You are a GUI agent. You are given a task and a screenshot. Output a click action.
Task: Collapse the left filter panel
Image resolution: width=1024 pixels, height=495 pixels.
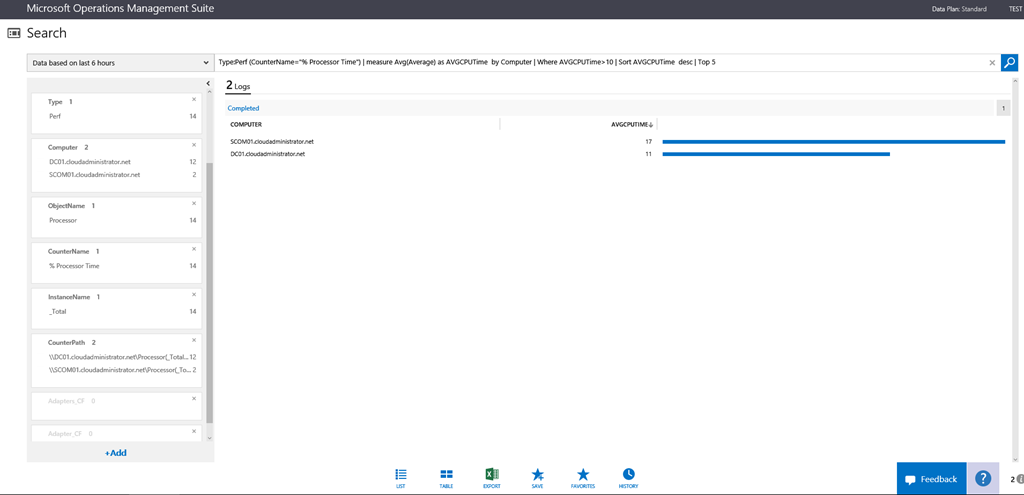(207, 84)
